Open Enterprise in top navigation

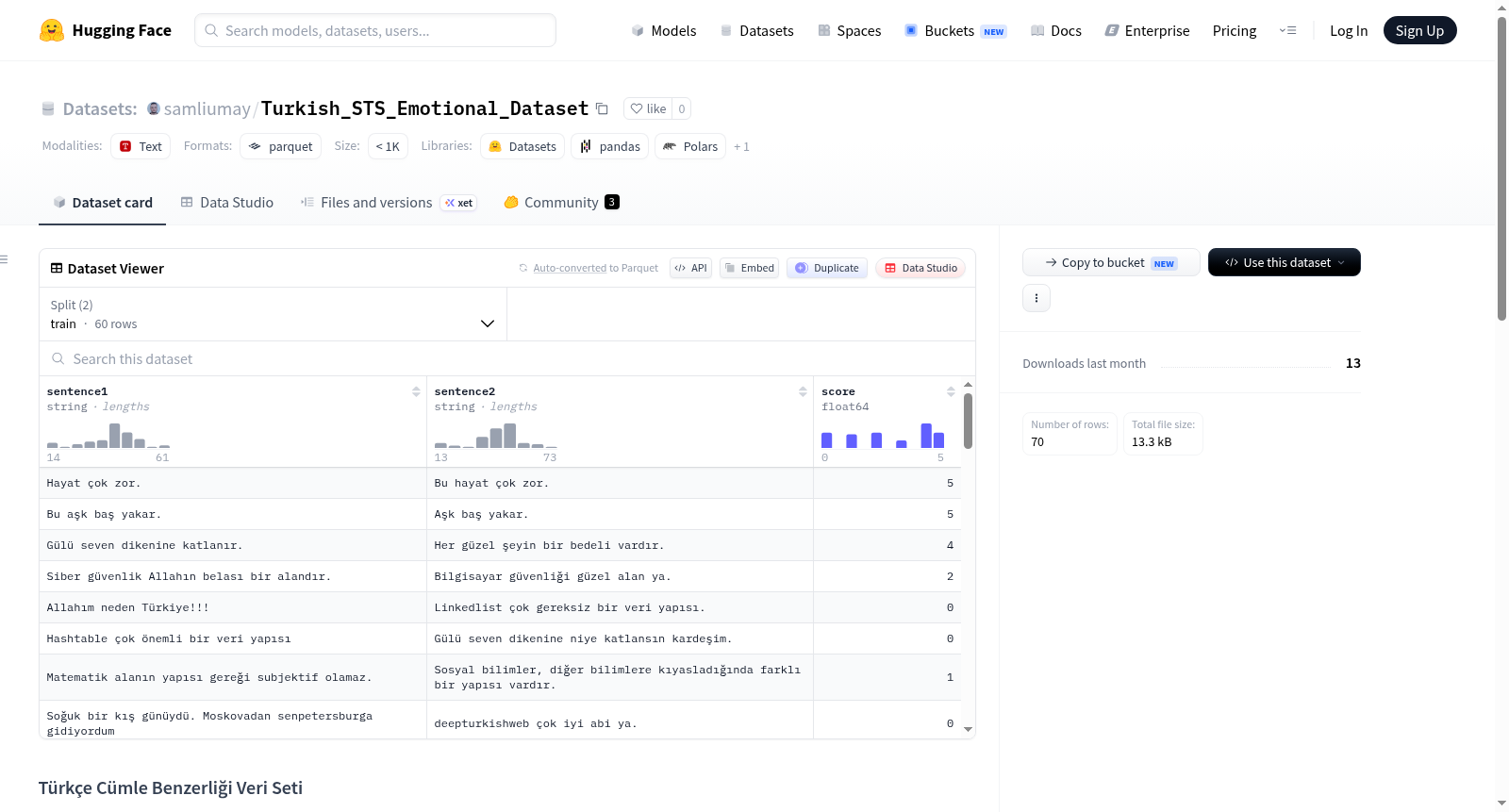[x=1147, y=31]
